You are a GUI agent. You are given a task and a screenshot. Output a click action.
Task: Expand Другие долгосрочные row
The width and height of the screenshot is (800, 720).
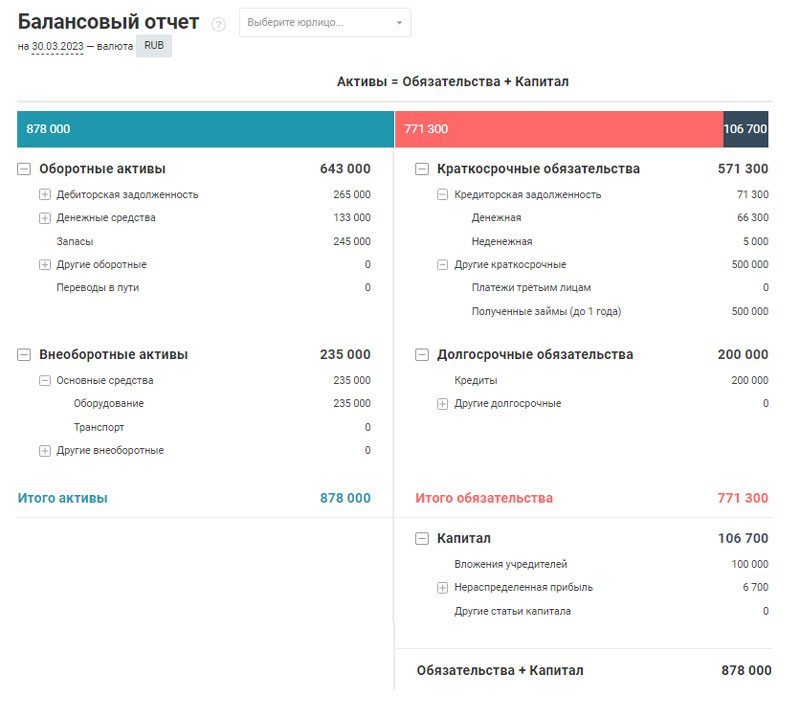[442, 404]
